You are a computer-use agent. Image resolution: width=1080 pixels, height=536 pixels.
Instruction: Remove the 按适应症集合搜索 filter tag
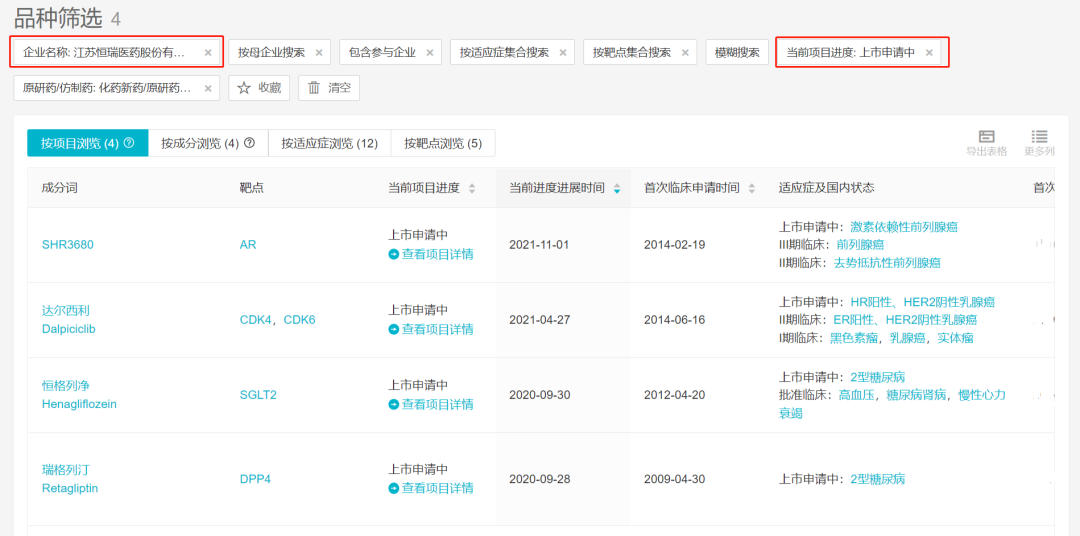(563, 52)
